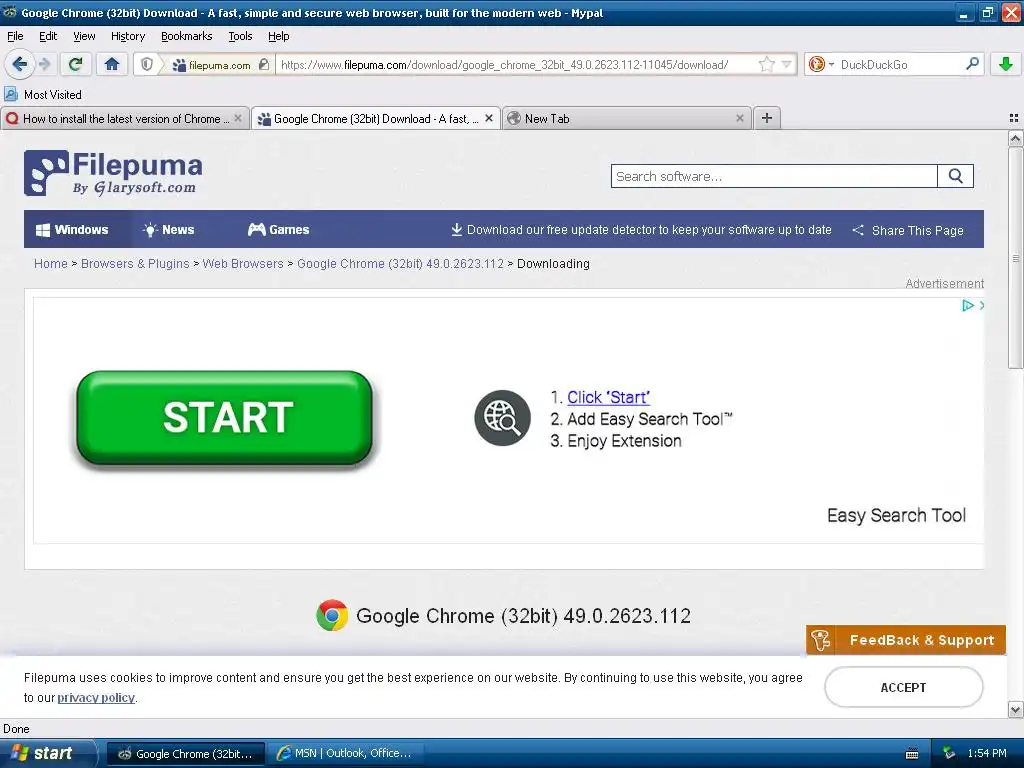Click the Filepuma search magnifier button
Image resolution: width=1024 pixels, height=768 pixels.
(955, 176)
